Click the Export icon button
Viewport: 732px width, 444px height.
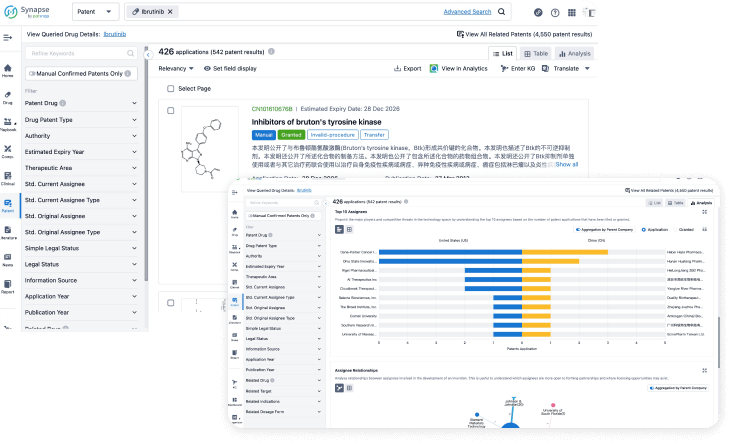point(396,69)
